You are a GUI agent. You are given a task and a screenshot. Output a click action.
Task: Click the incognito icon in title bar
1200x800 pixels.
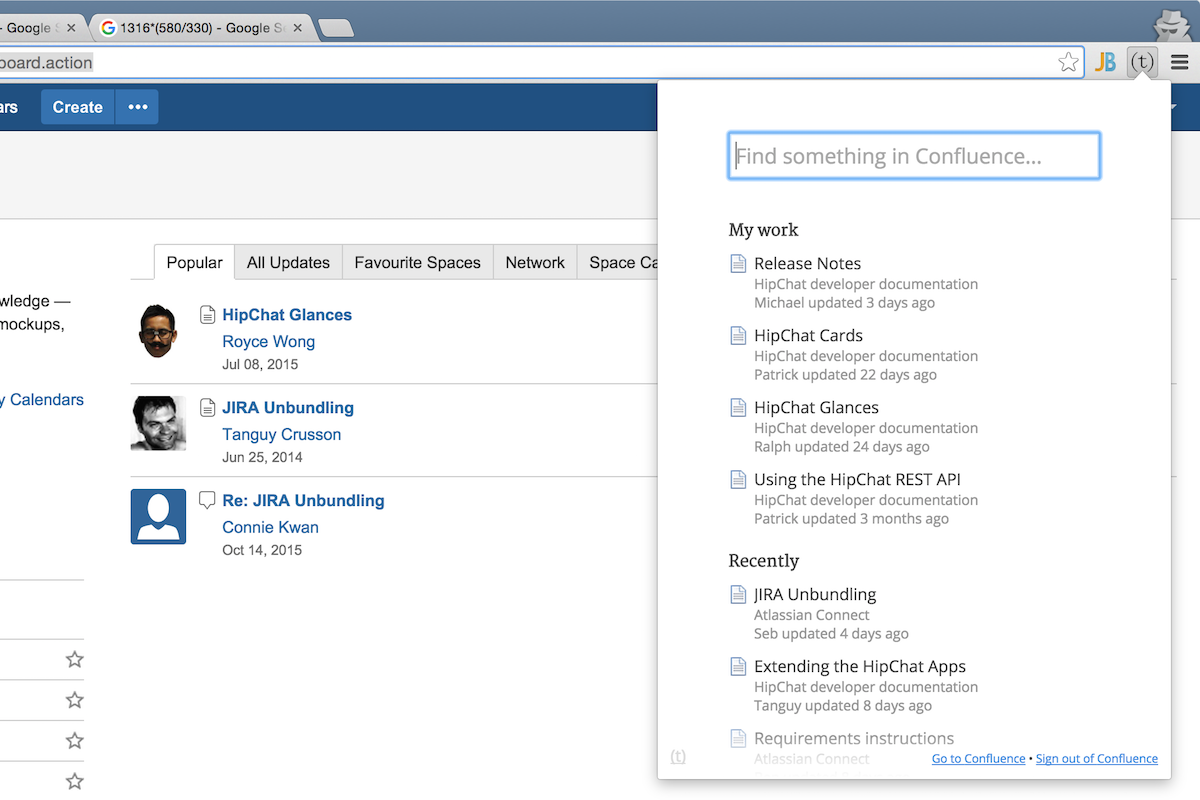pos(1172,24)
